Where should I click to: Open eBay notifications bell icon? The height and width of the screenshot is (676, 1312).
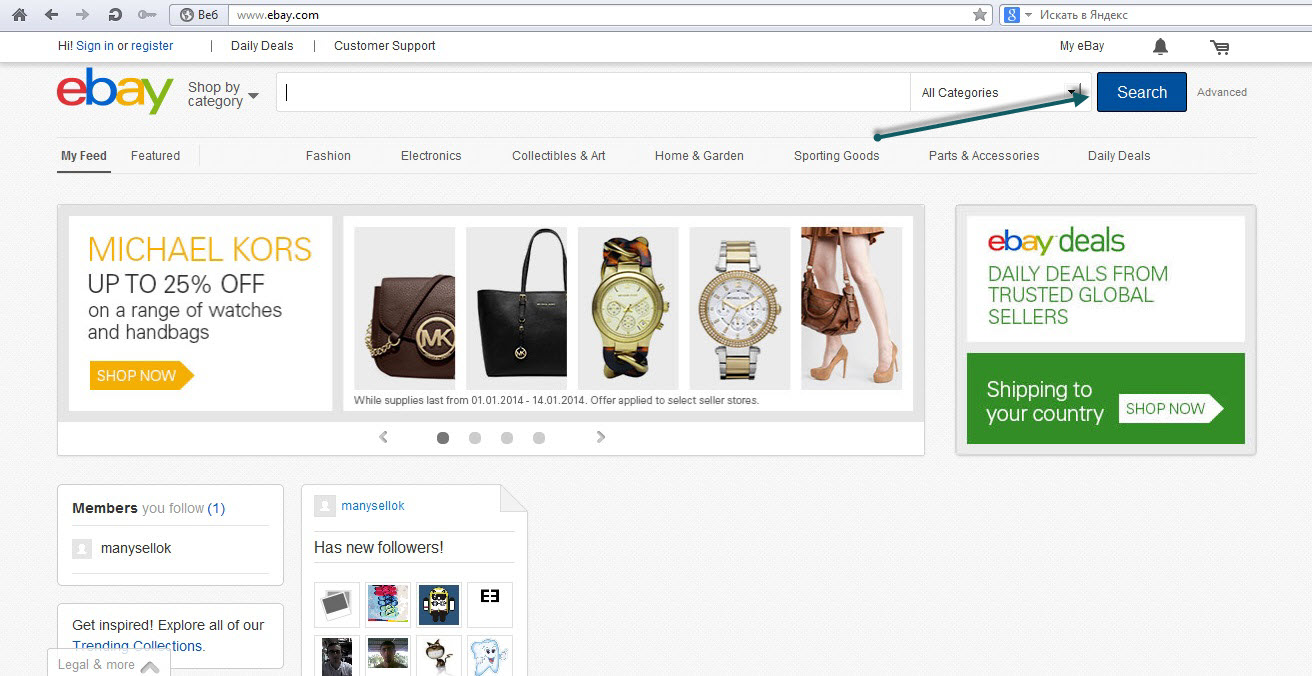pyautogui.click(x=1160, y=46)
